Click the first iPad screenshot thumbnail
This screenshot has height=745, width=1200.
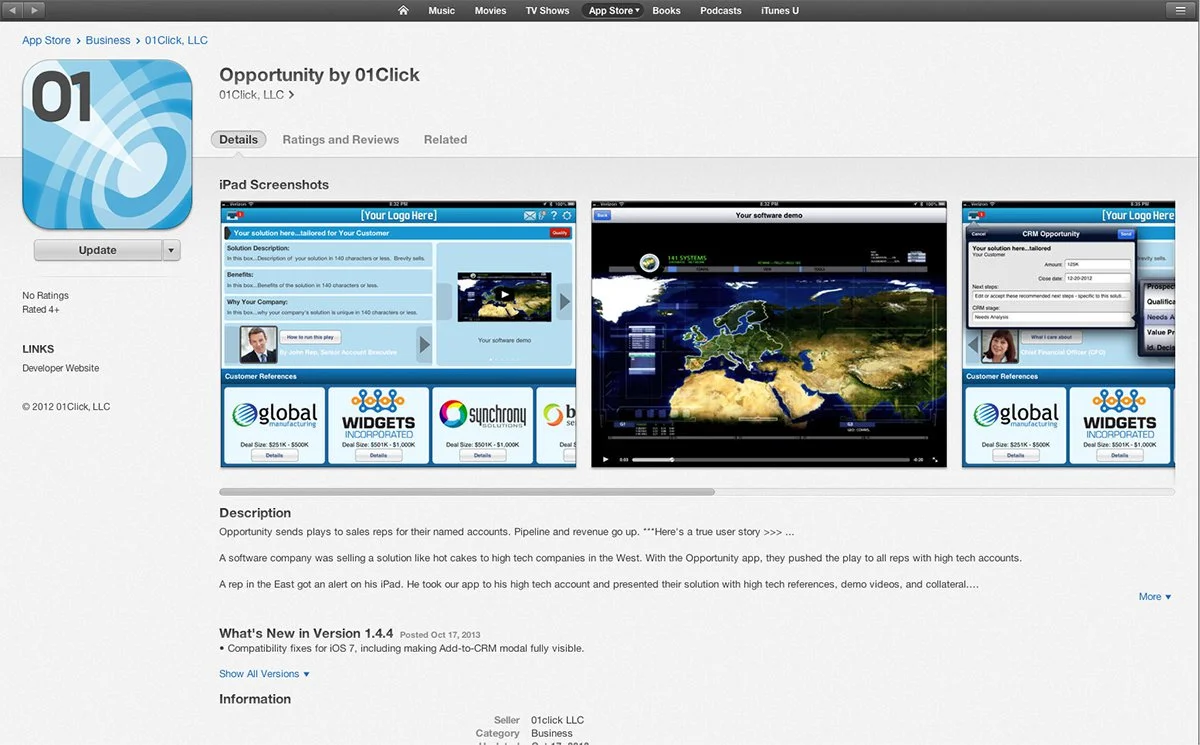coord(398,334)
